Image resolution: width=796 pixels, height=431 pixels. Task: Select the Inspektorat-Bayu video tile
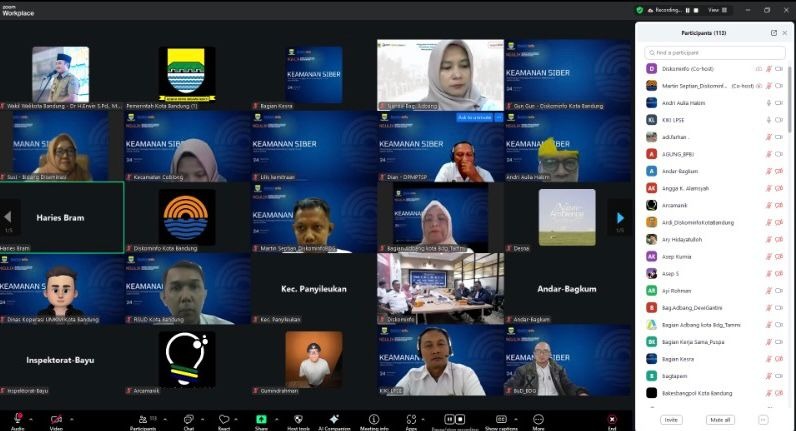click(x=61, y=360)
